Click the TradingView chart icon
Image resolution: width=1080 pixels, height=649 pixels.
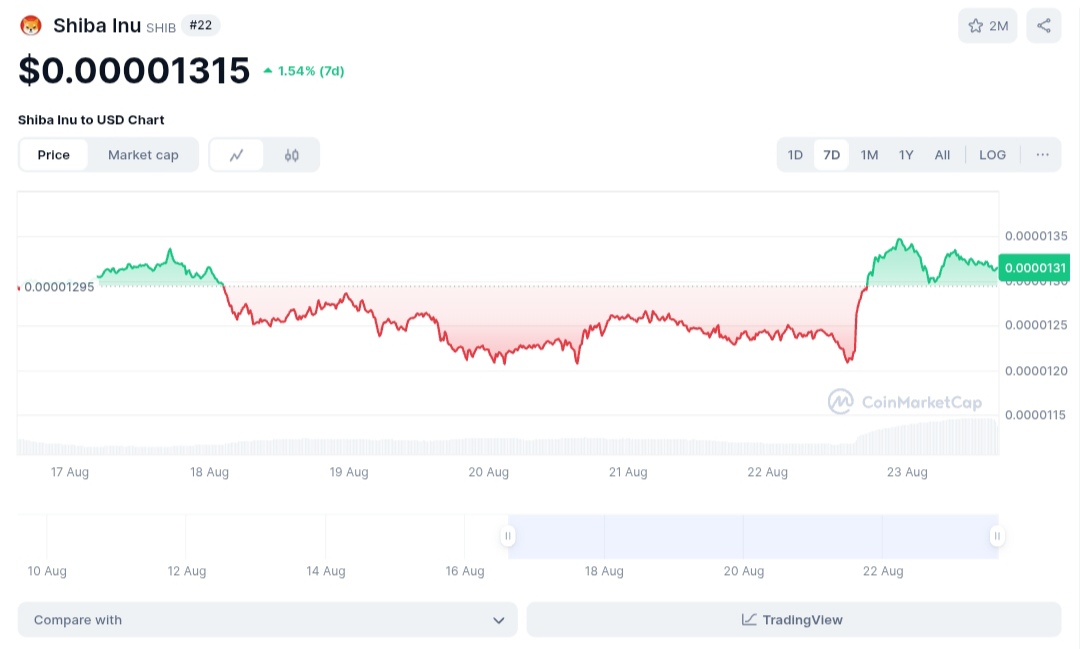(749, 620)
